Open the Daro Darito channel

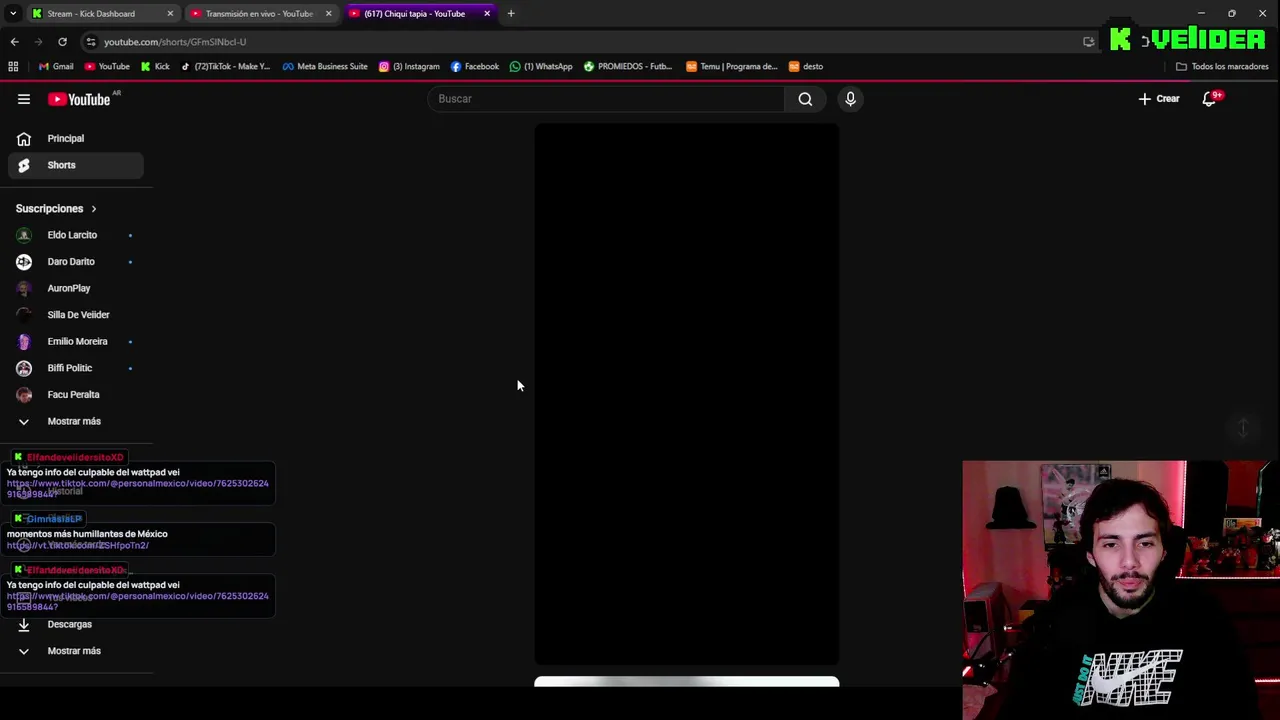(x=76, y=261)
